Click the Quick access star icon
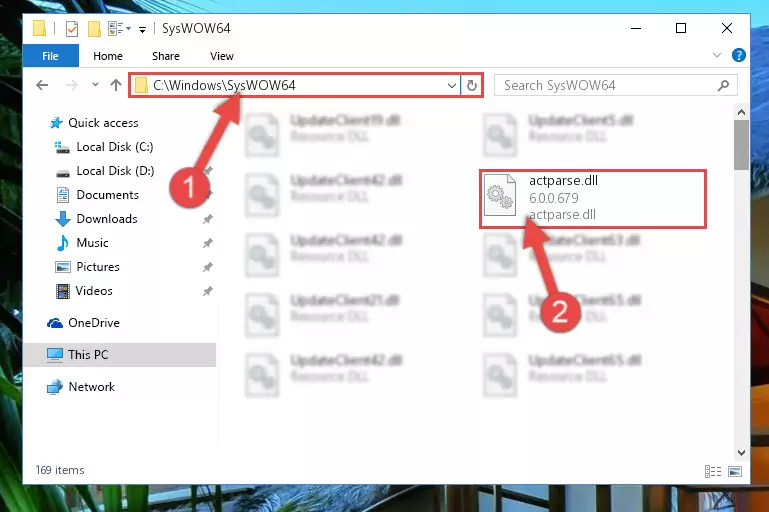Viewport: 769px width, 512px height. (x=56, y=123)
